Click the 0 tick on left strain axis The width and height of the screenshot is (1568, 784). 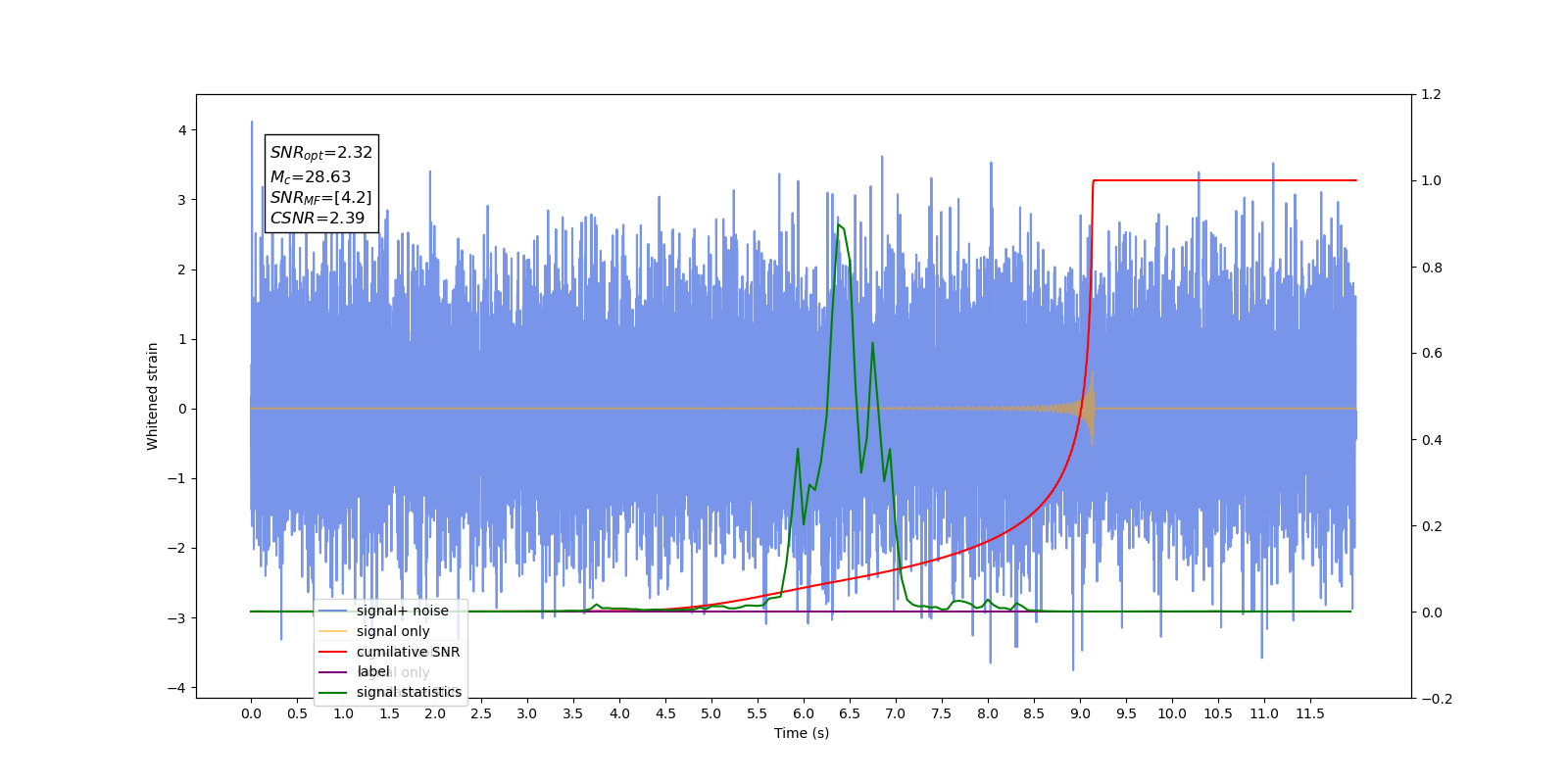[x=182, y=409]
